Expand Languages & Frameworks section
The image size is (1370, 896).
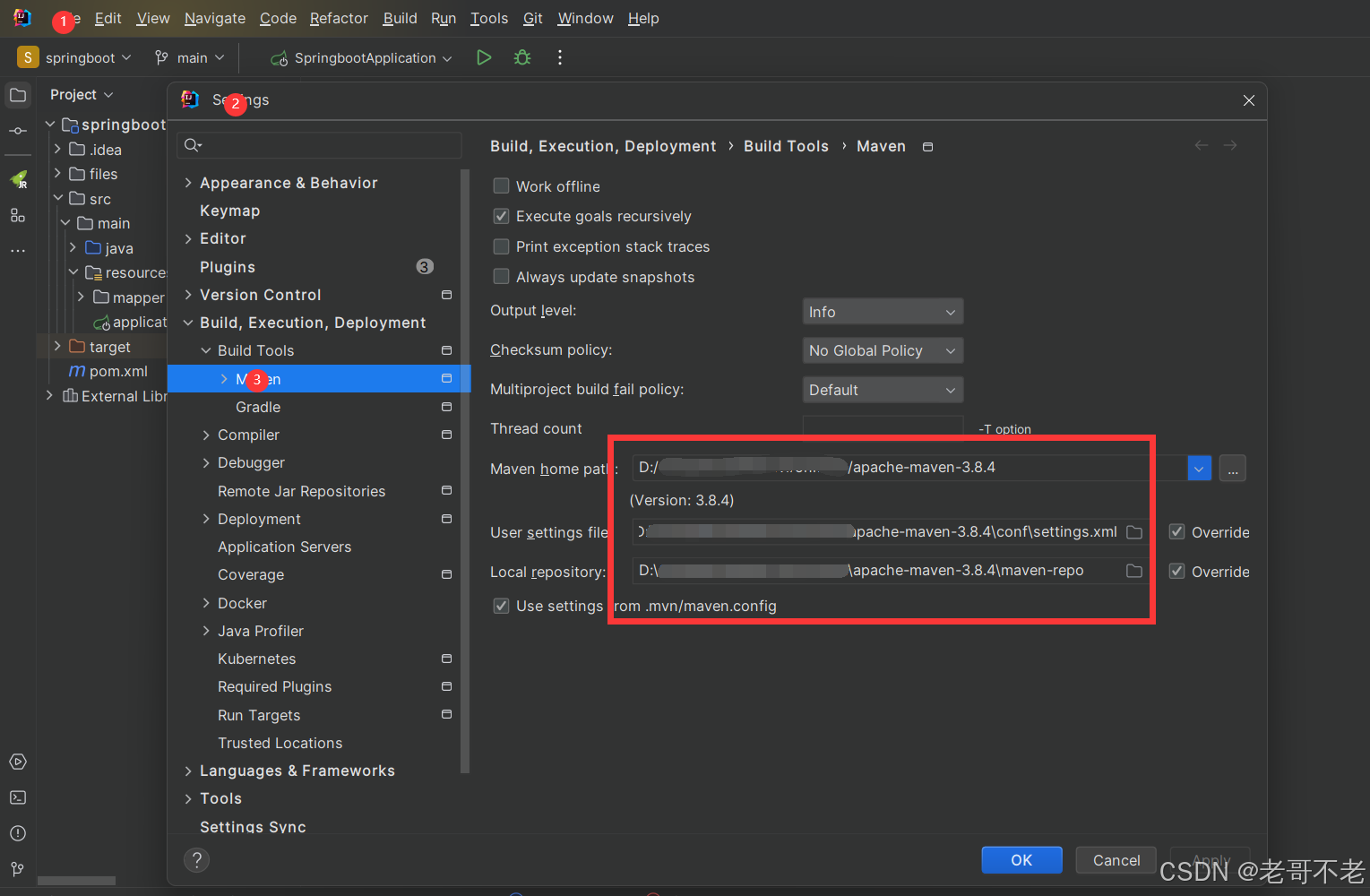tap(188, 771)
